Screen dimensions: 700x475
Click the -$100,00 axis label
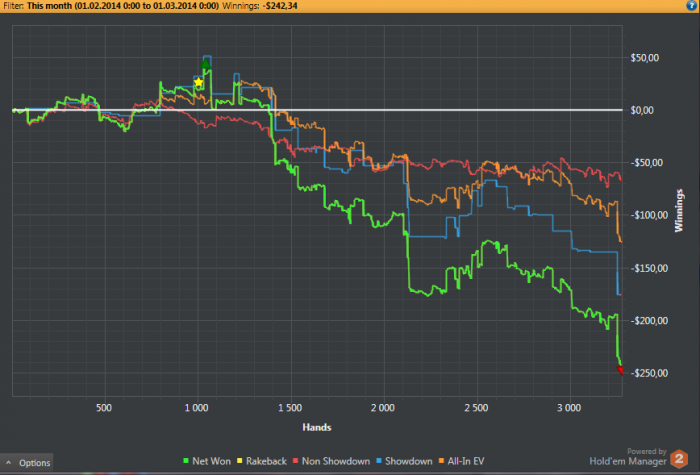coord(649,215)
